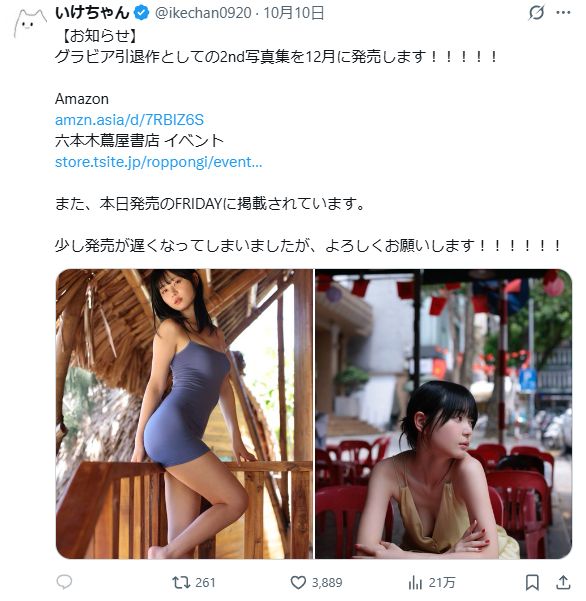Click the @ikechan0920 handle
Viewport: 586px width, 601px height.
203,13
